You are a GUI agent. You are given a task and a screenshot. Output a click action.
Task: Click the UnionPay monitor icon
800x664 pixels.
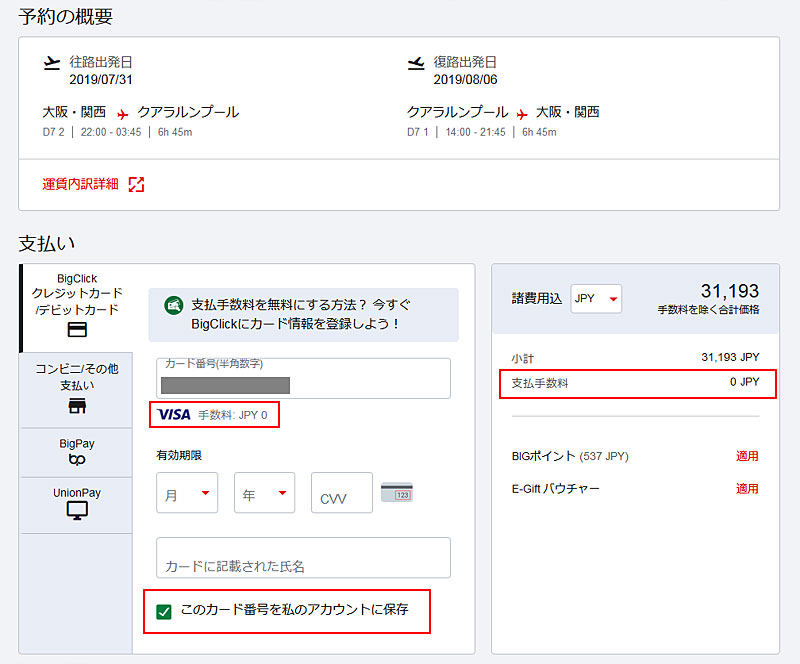click(76, 511)
